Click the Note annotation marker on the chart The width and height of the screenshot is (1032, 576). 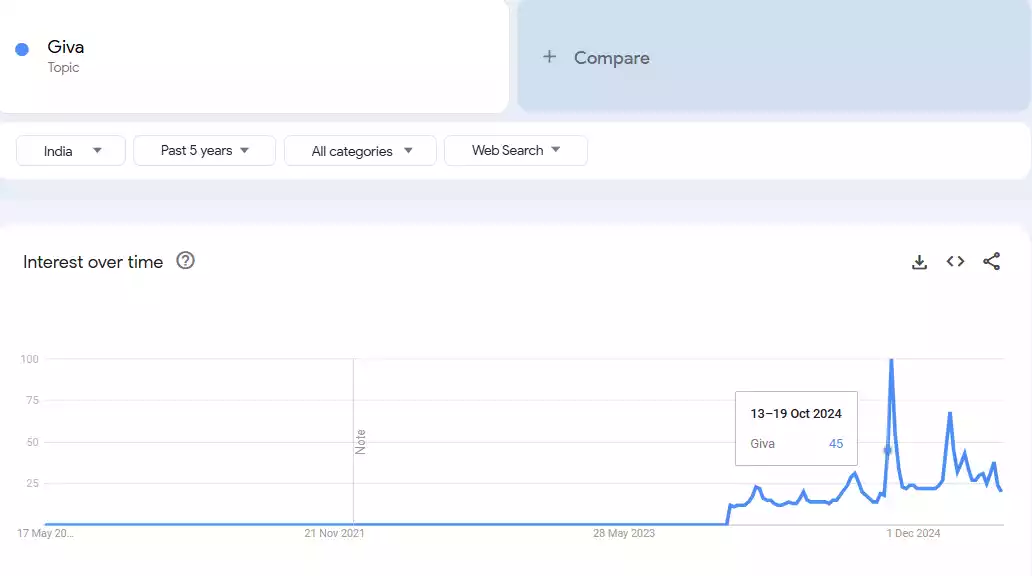[360, 441]
